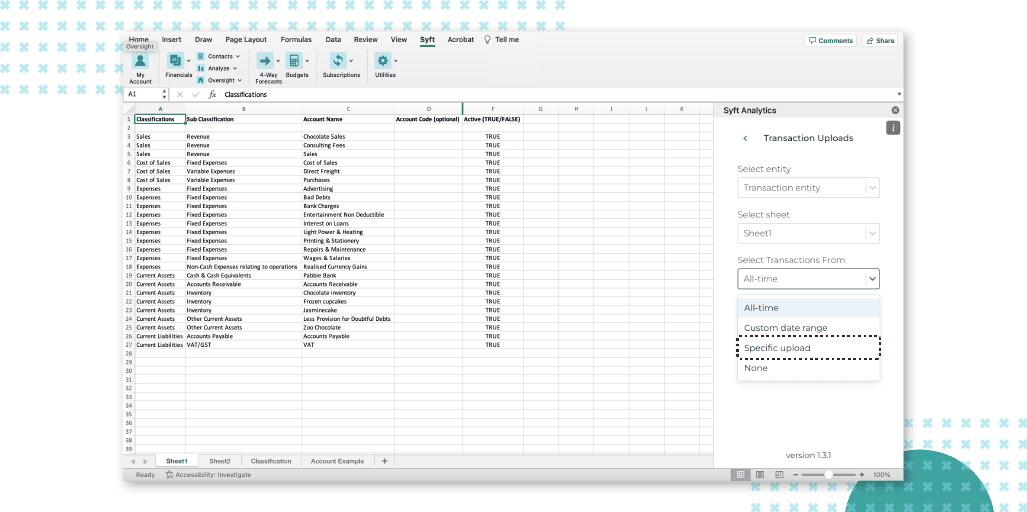Expand the formula bar arrow
1027x512 pixels.
point(899,94)
